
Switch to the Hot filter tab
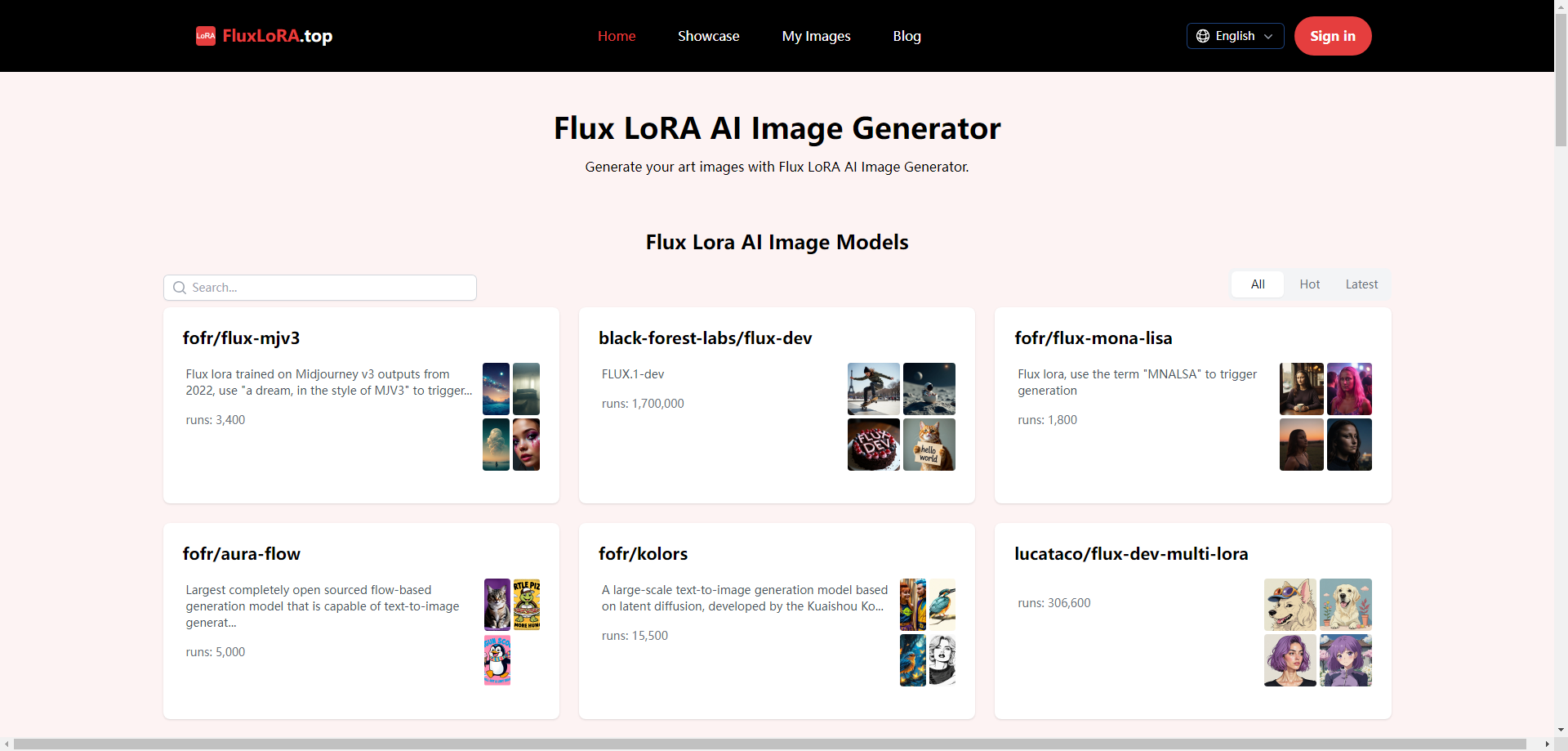click(x=1310, y=284)
